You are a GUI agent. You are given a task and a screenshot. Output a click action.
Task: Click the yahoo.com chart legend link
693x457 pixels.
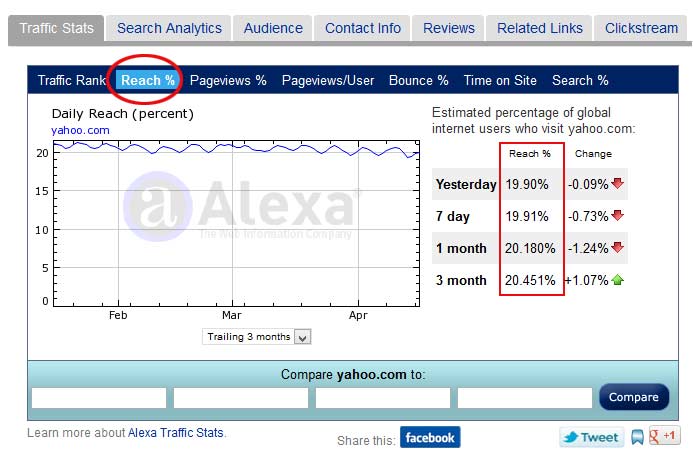(x=80, y=130)
